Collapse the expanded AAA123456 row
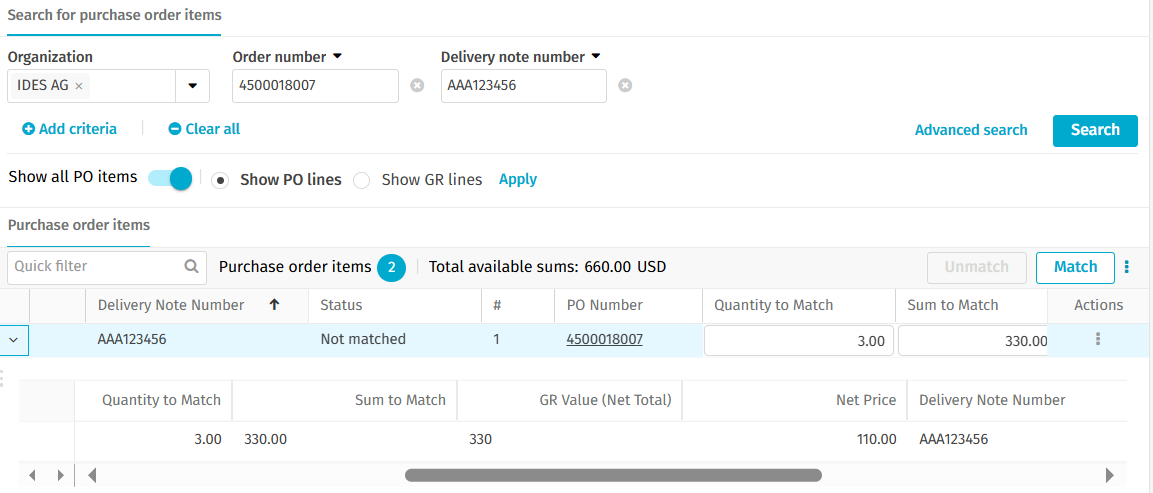This screenshot has height=493, width=1153. 14,340
